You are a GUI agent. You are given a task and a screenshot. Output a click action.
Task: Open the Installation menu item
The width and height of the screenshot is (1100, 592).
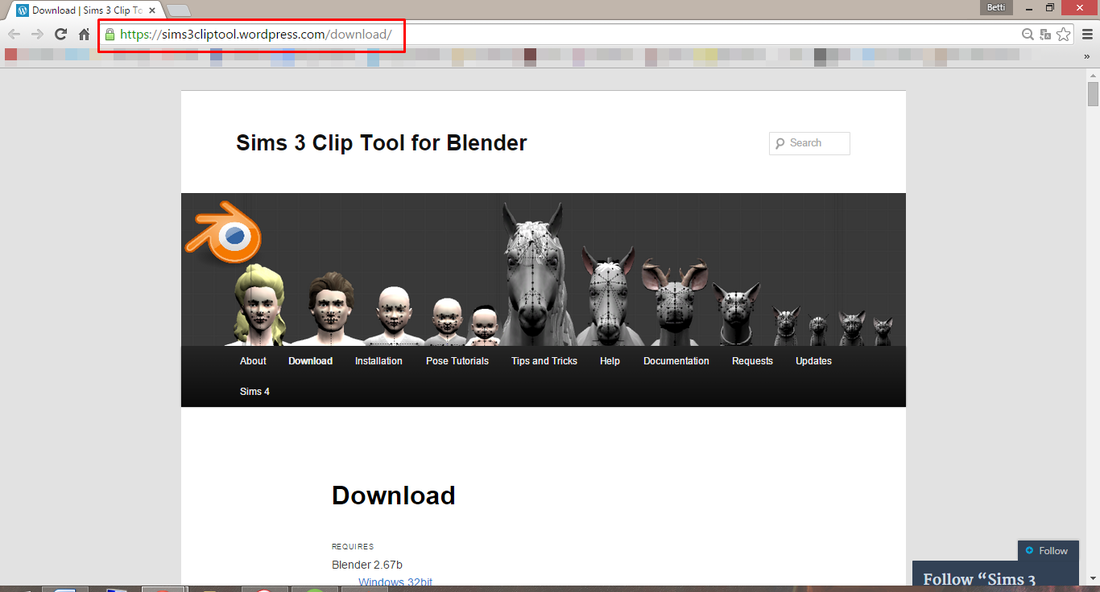(378, 361)
